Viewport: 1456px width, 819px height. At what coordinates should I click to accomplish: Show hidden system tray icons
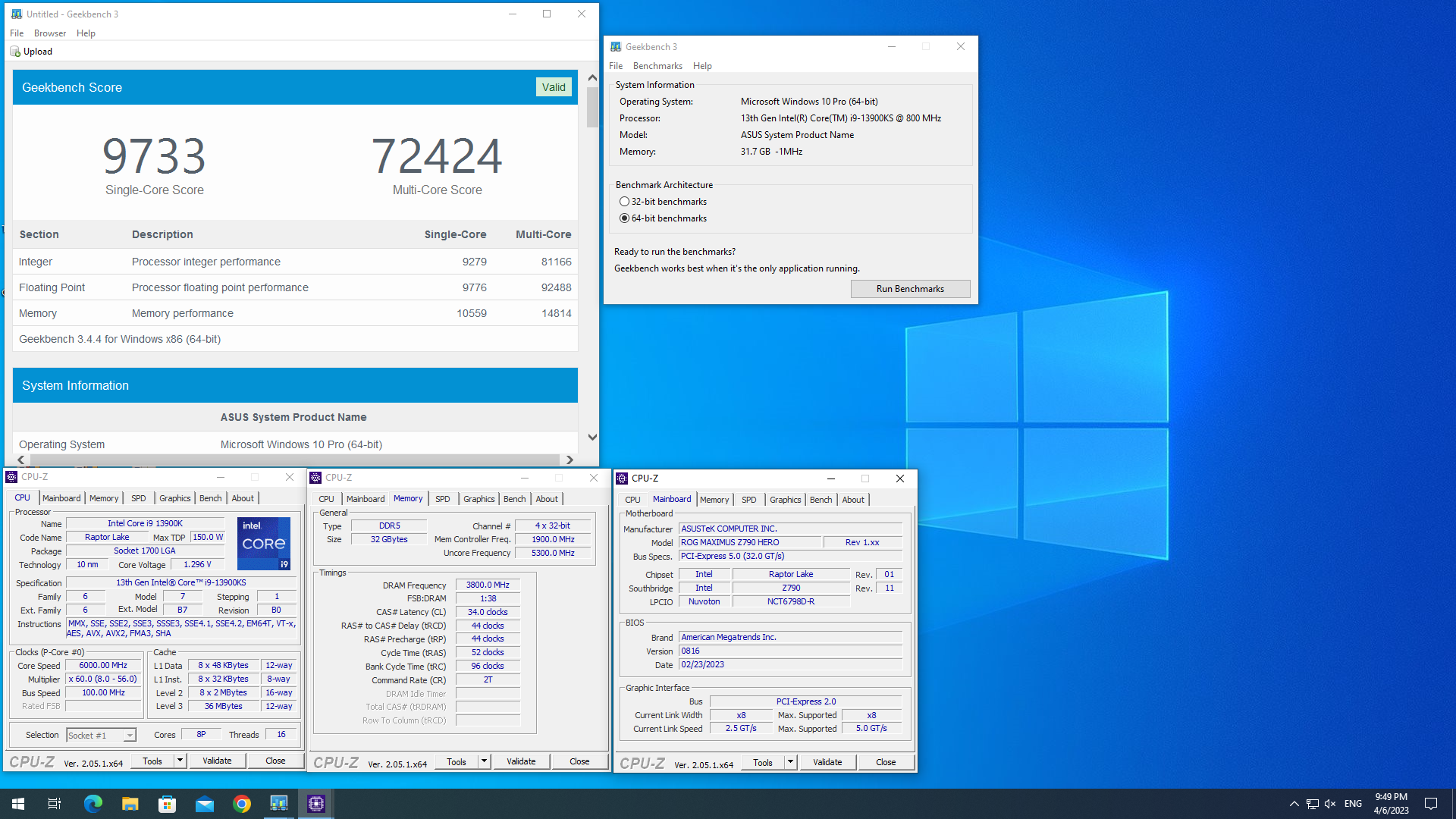(x=1294, y=804)
